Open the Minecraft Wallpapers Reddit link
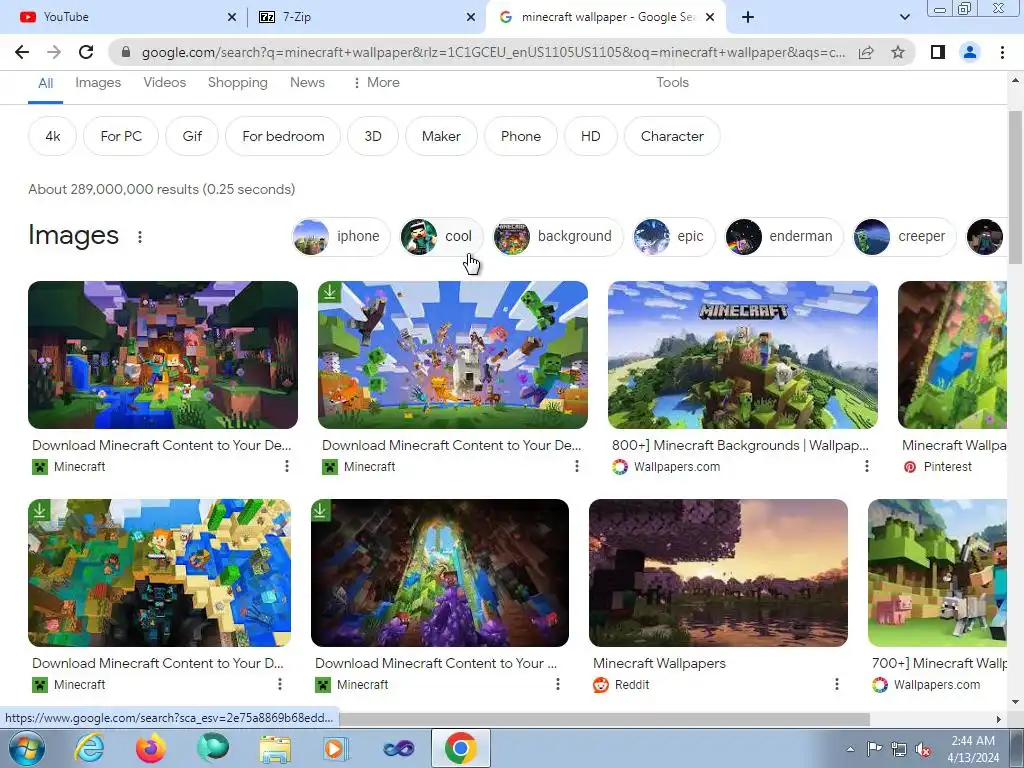Screen dimensions: 1024x768 [660, 664]
